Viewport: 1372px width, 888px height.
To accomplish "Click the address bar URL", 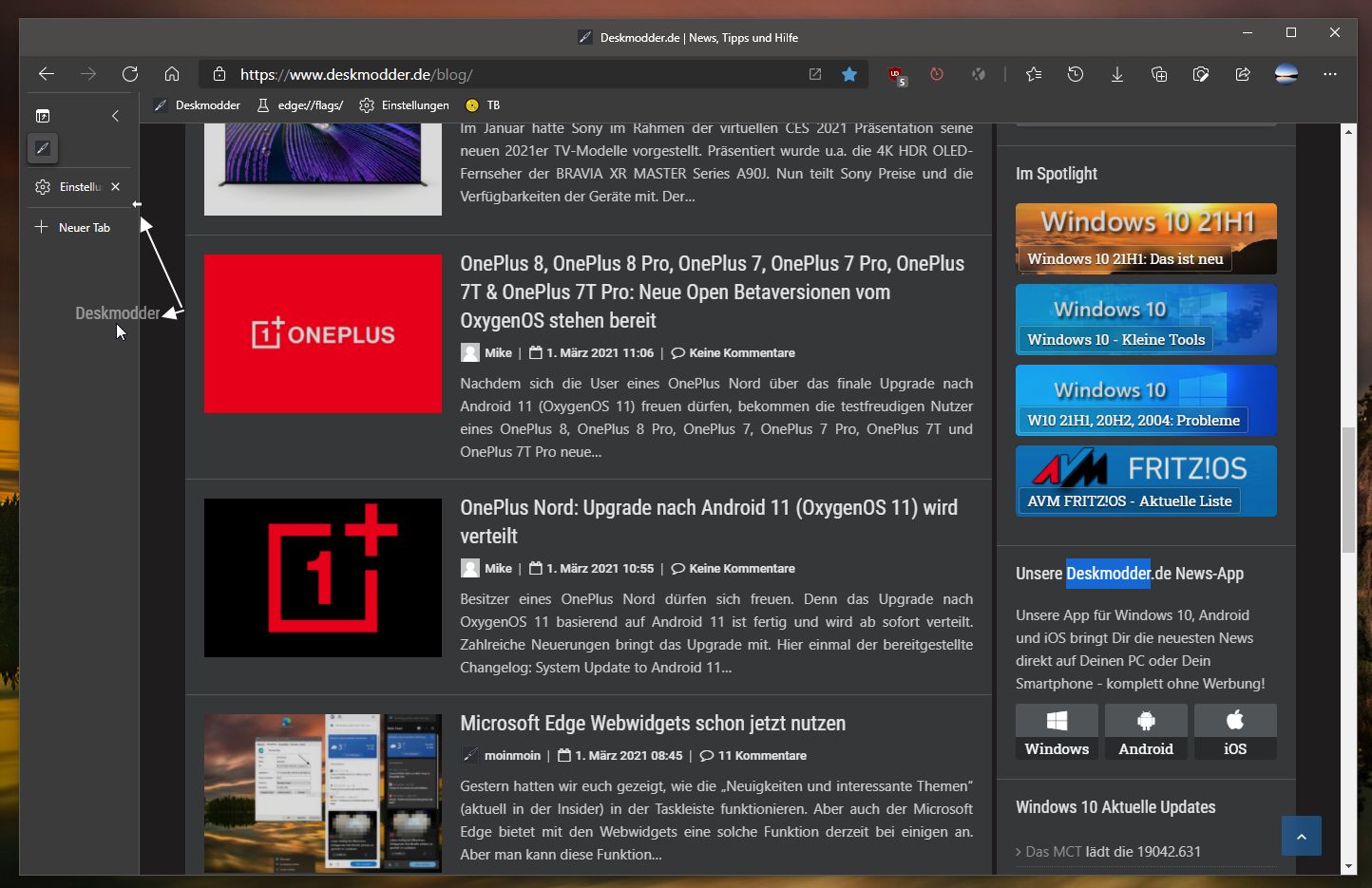I will pos(356,74).
